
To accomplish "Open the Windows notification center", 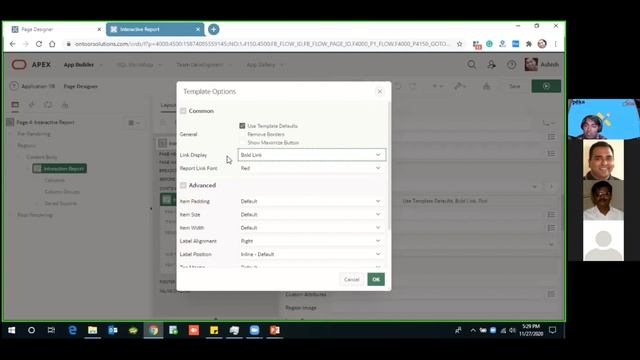I will point(553,330).
